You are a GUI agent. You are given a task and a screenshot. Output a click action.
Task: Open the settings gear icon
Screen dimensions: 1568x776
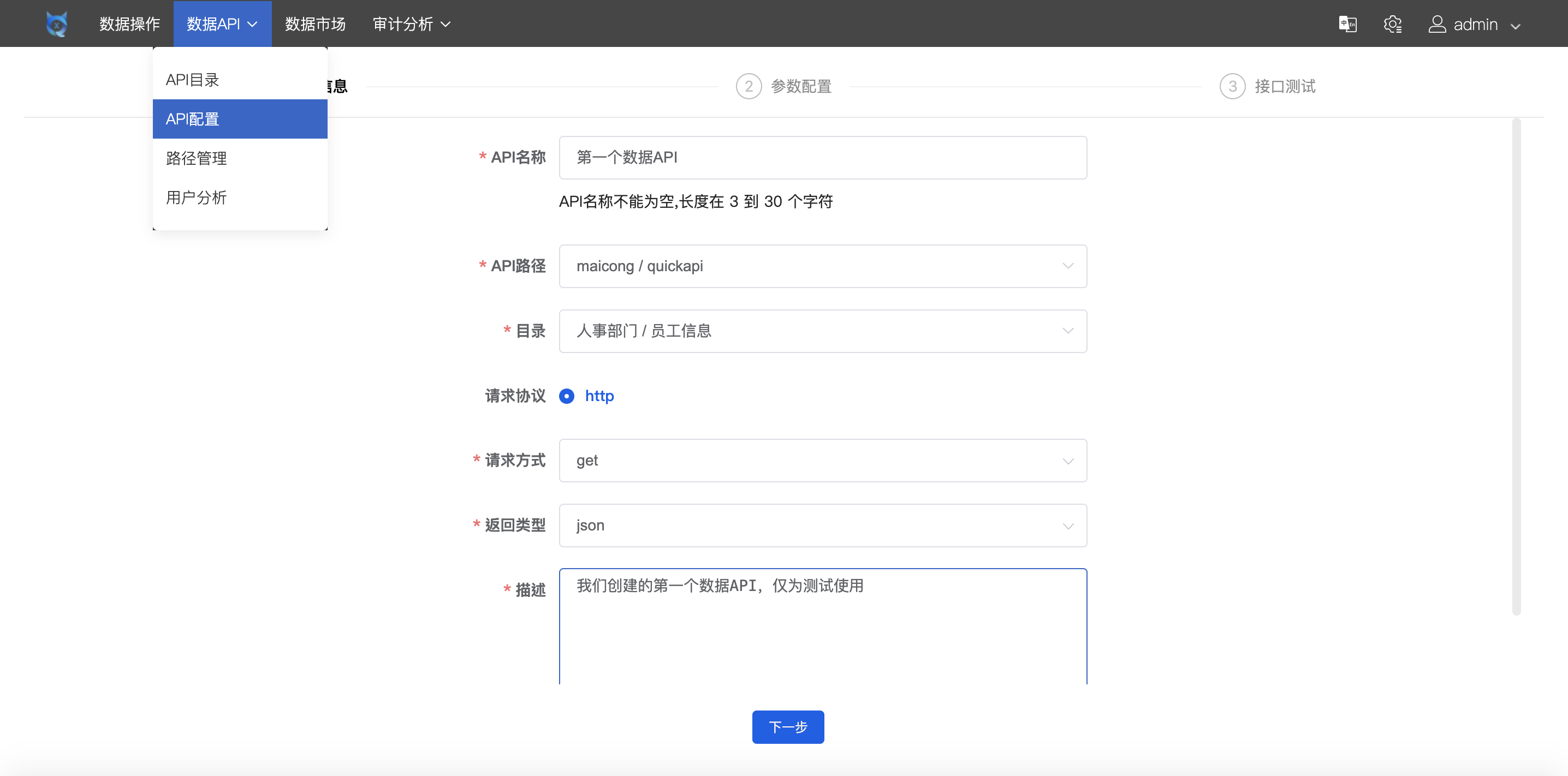coord(1393,23)
